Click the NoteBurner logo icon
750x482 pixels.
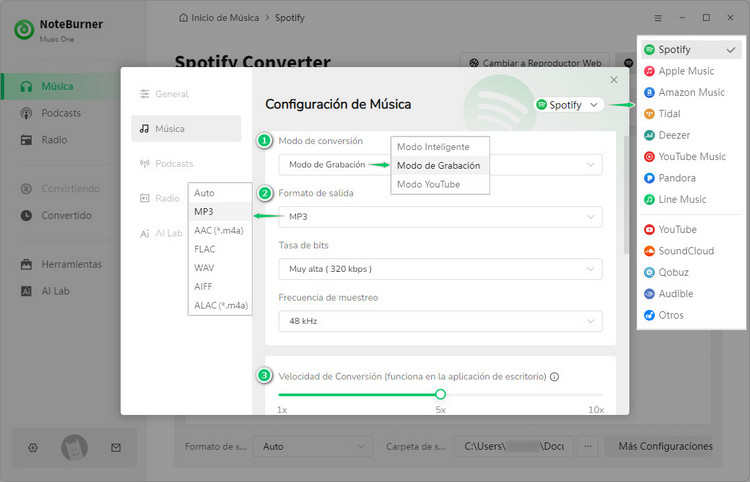[x=24, y=30]
